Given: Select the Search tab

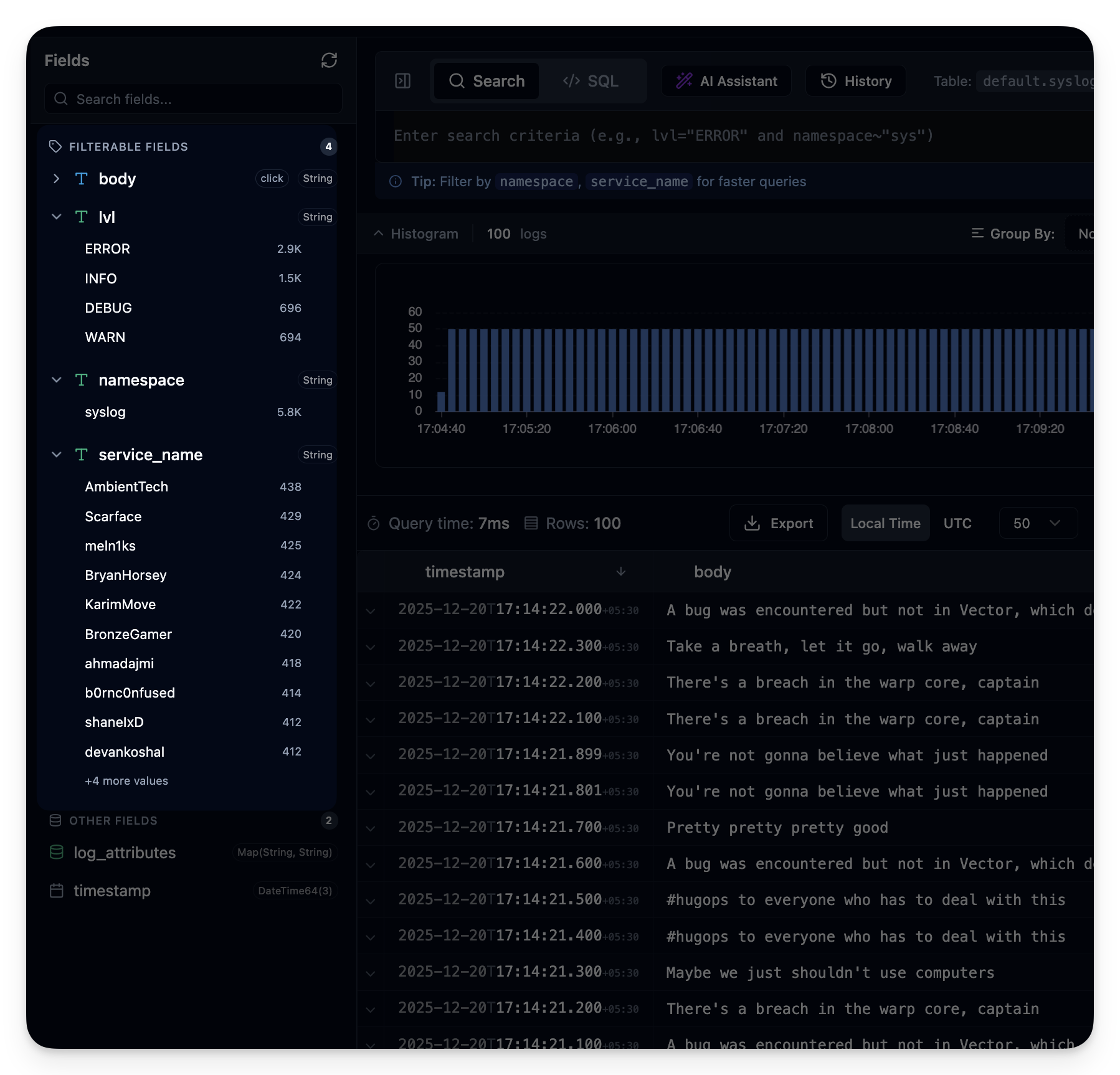Looking at the screenshot, I should 486,81.
